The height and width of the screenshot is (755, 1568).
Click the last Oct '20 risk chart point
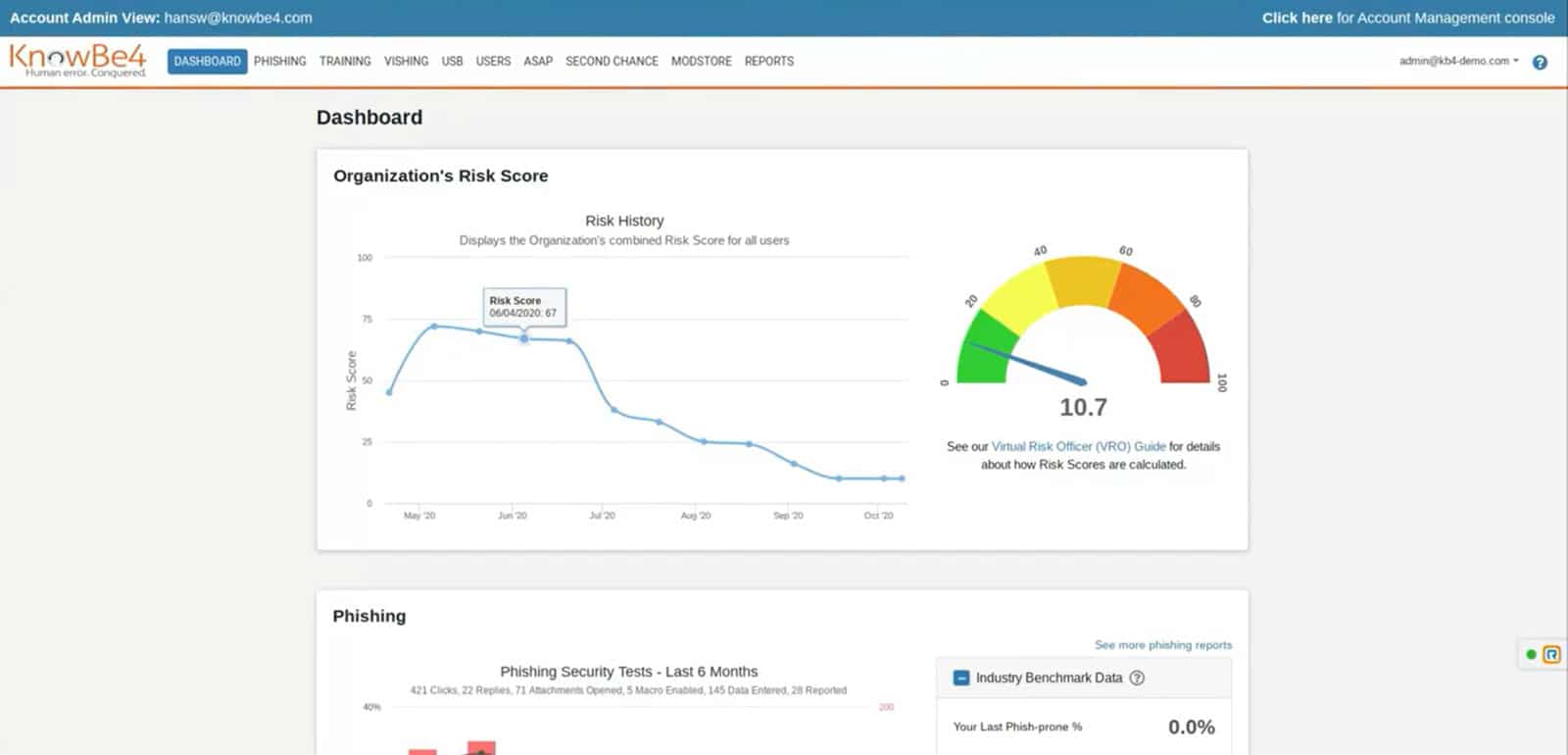tap(902, 478)
